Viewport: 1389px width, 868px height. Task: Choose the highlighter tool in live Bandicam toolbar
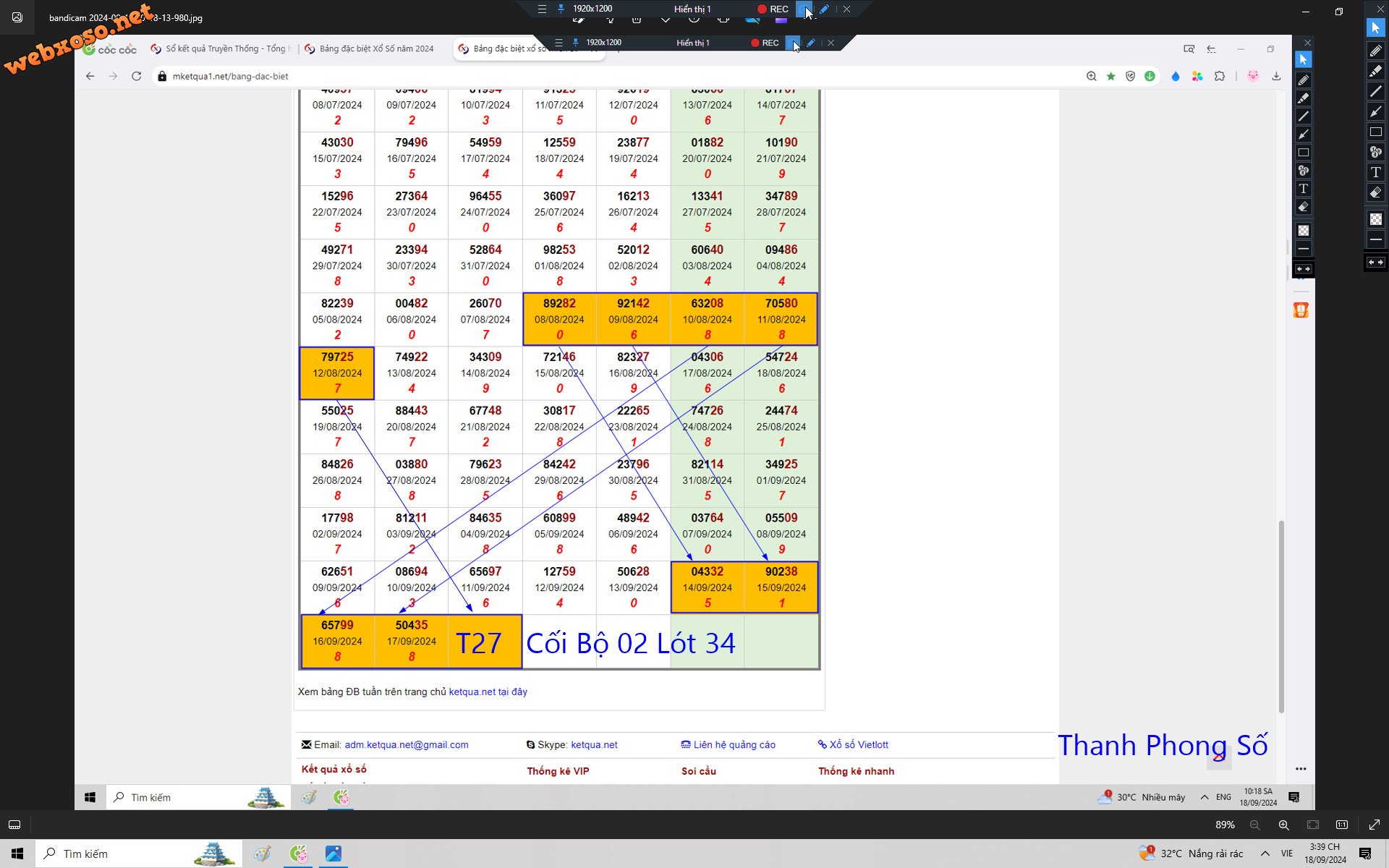(1375, 71)
